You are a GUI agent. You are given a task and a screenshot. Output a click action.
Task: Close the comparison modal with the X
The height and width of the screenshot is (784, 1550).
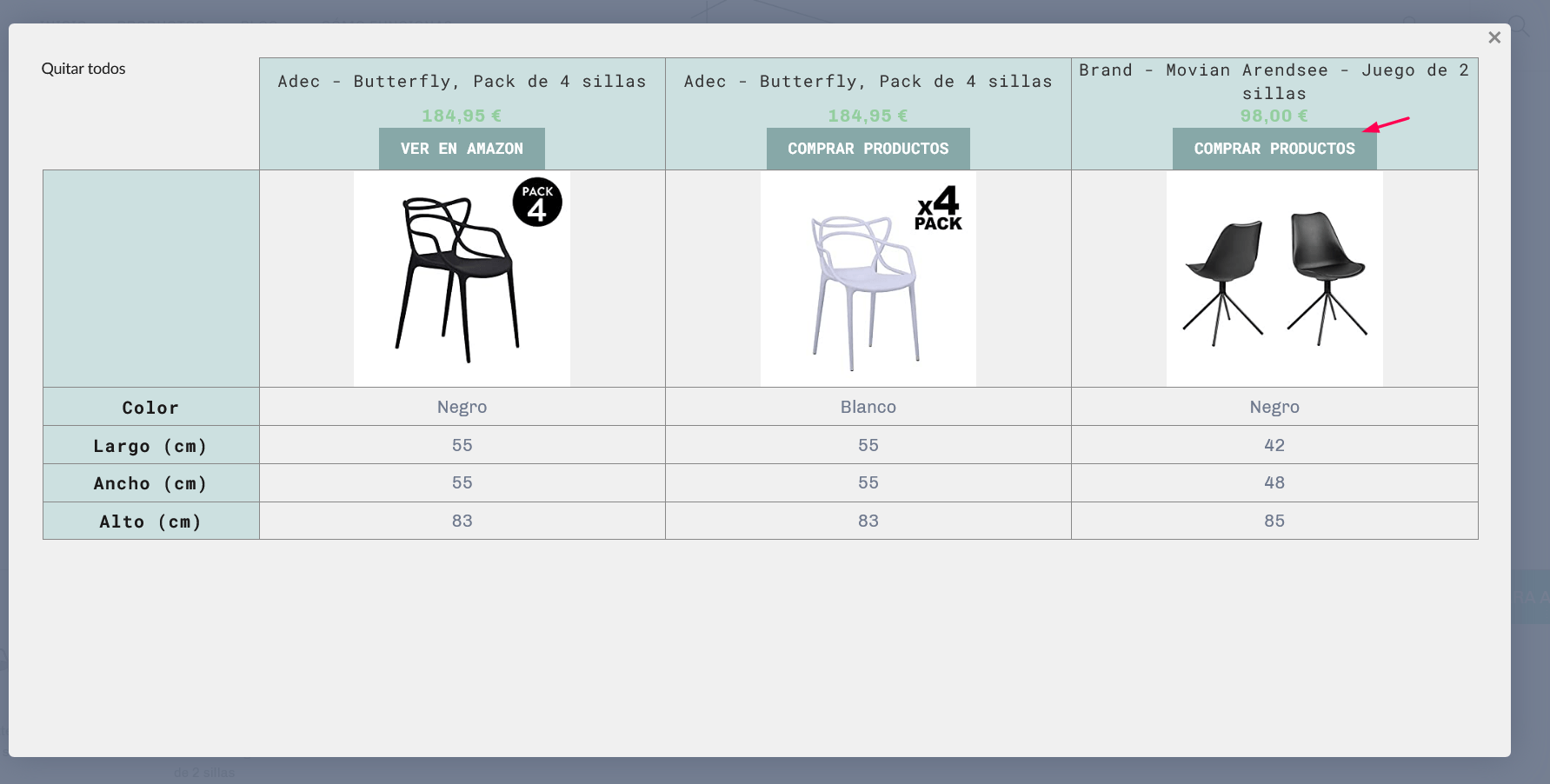[1494, 37]
